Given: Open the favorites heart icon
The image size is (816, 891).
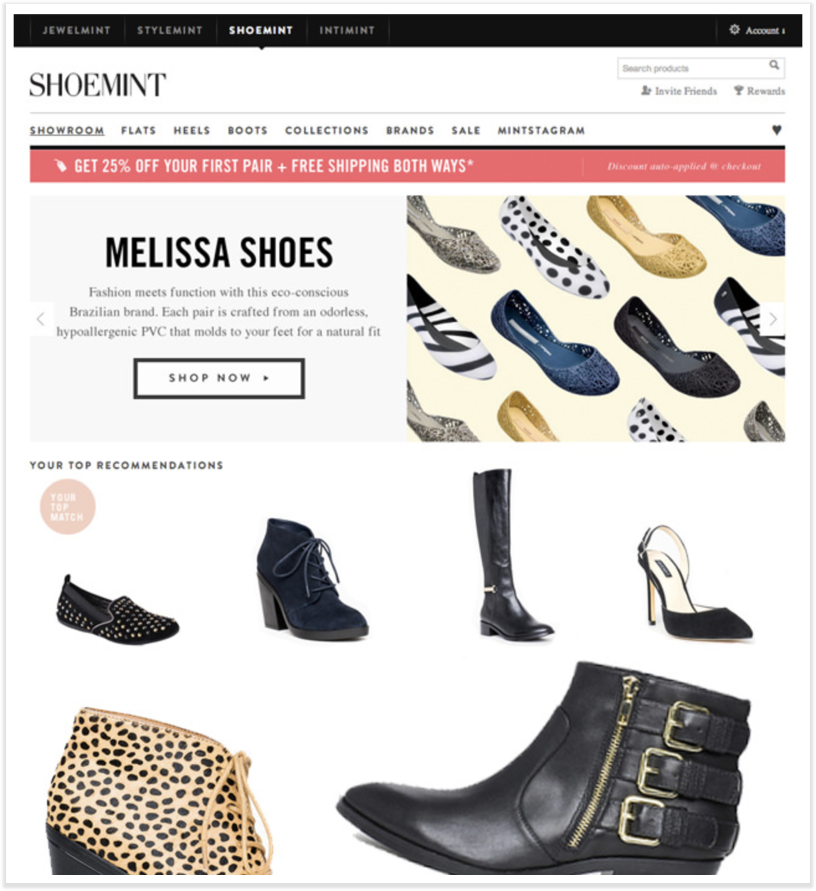Looking at the screenshot, I should pos(777,130).
